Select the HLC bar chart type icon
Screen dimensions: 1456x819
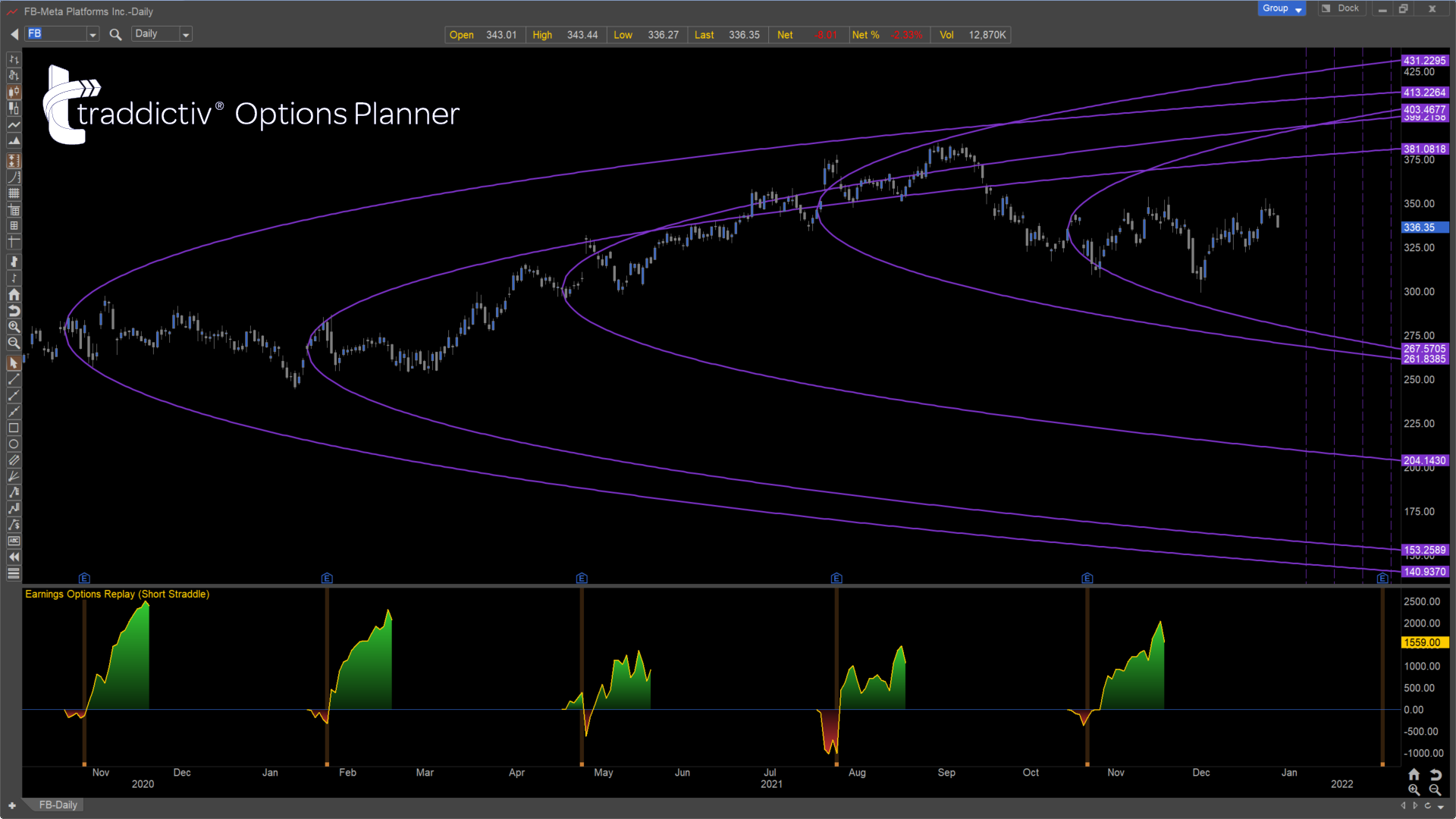(x=14, y=75)
